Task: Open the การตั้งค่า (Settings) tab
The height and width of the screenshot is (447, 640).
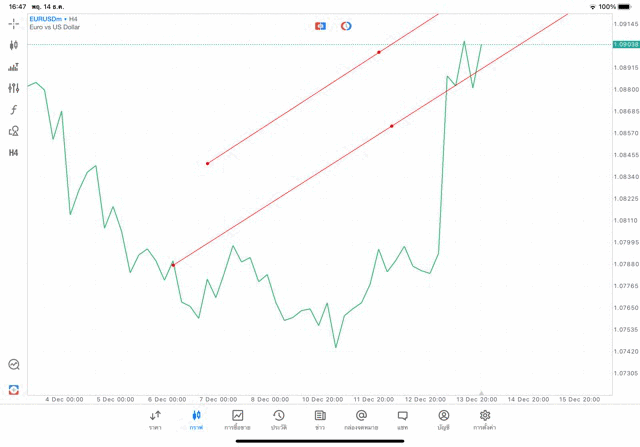Action: tap(485, 420)
